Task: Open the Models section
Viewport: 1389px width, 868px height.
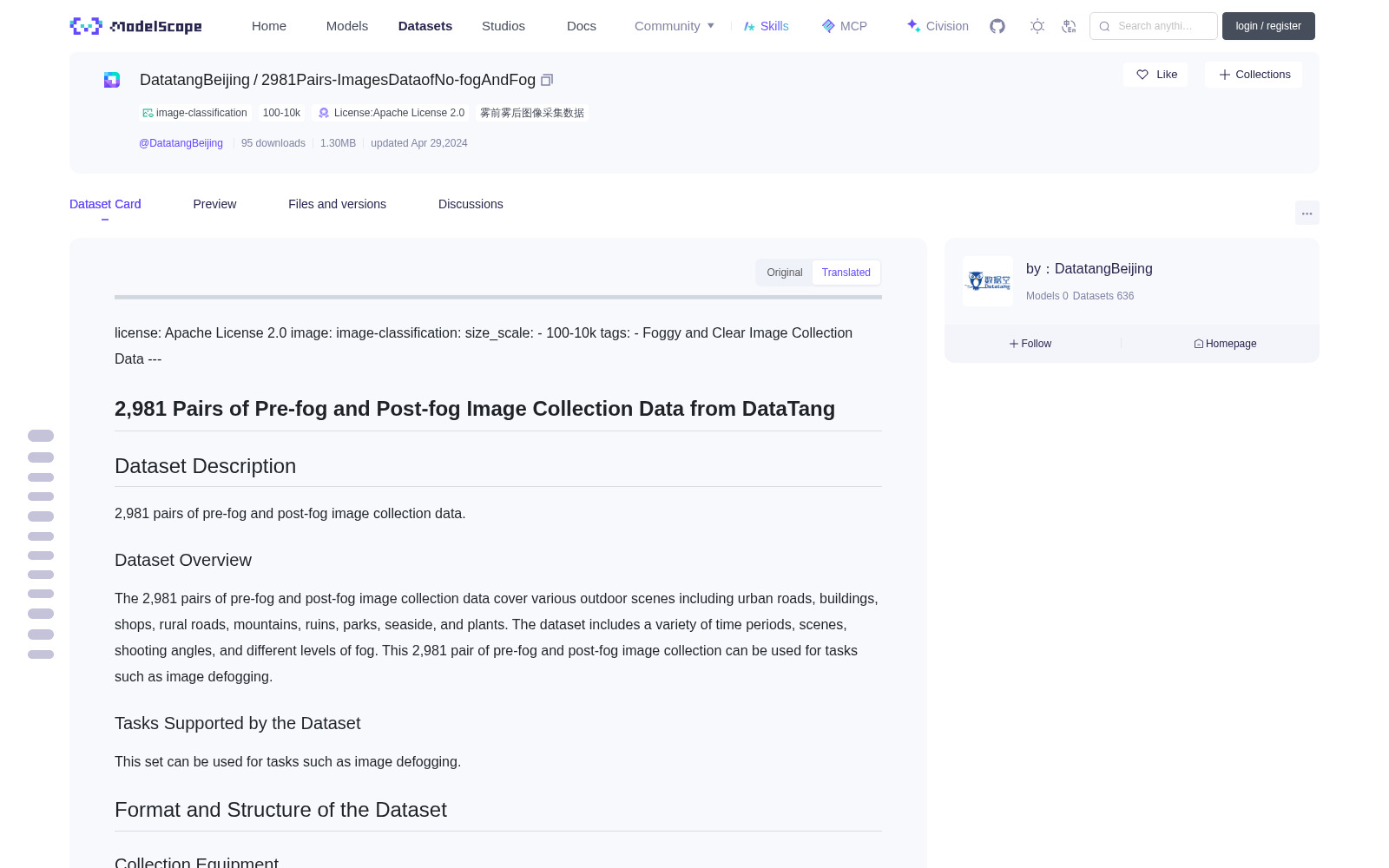Action: (347, 26)
